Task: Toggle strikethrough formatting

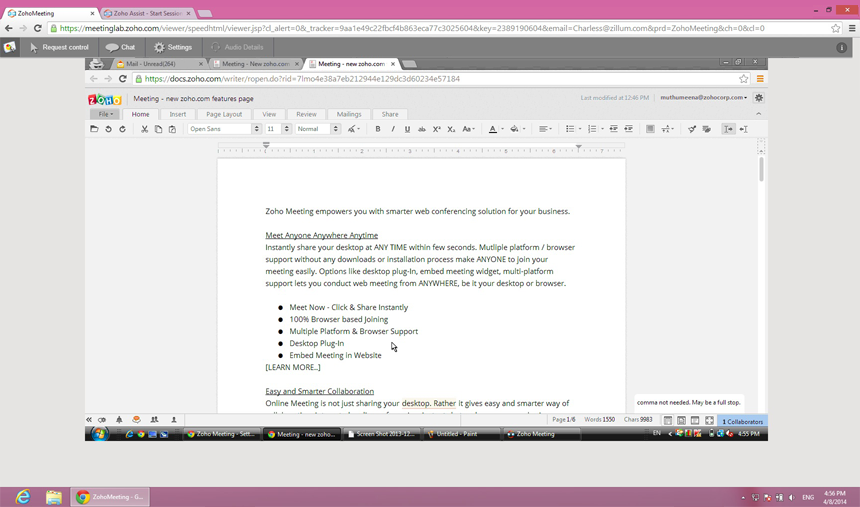Action: click(422, 129)
